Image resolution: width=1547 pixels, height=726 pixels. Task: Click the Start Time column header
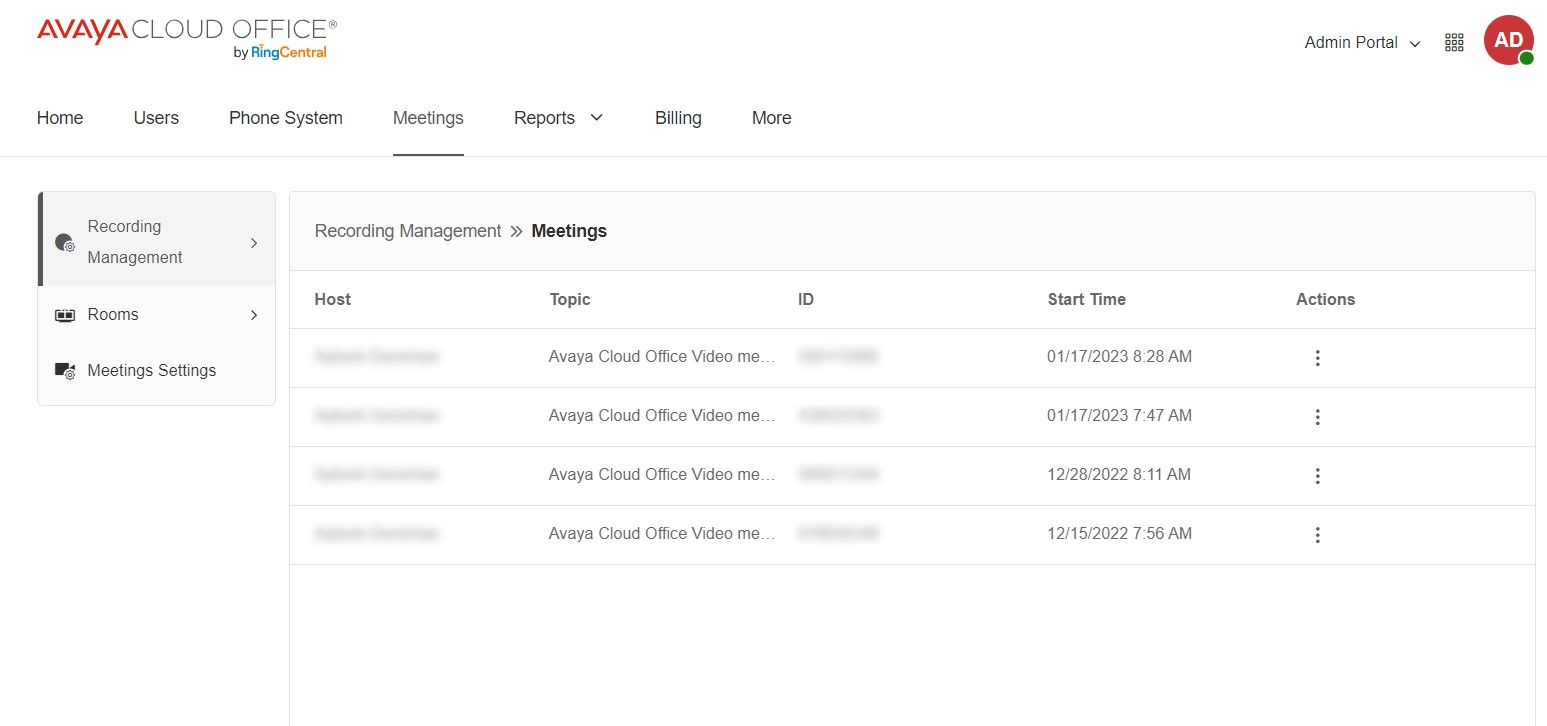point(1087,299)
